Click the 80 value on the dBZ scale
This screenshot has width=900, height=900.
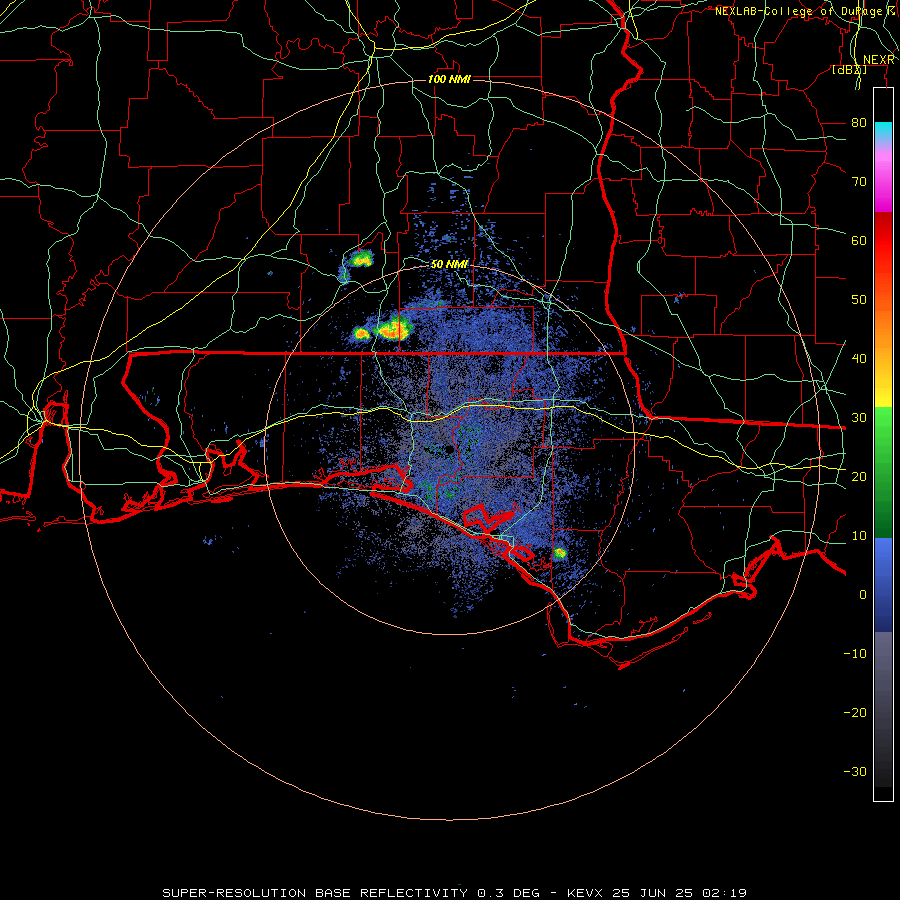859,122
